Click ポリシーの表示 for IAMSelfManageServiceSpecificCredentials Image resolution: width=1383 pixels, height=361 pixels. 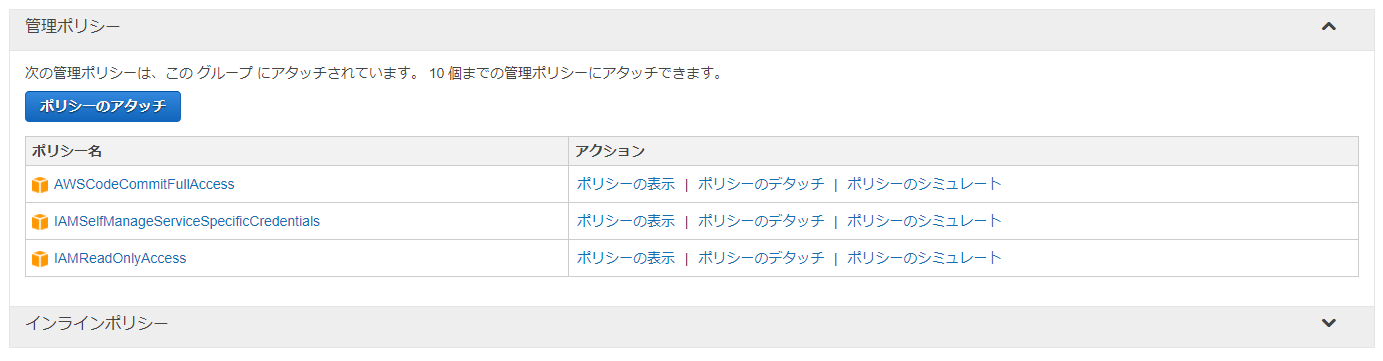point(626,221)
